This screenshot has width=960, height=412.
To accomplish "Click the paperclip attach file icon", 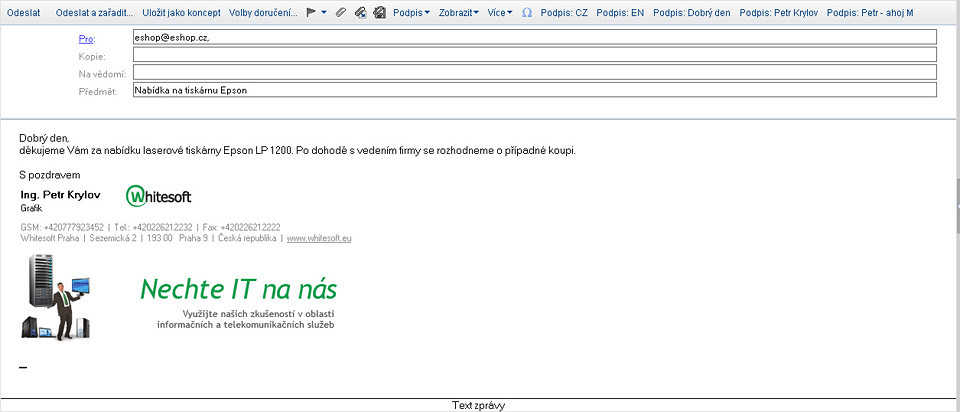I will tap(340, 13).
